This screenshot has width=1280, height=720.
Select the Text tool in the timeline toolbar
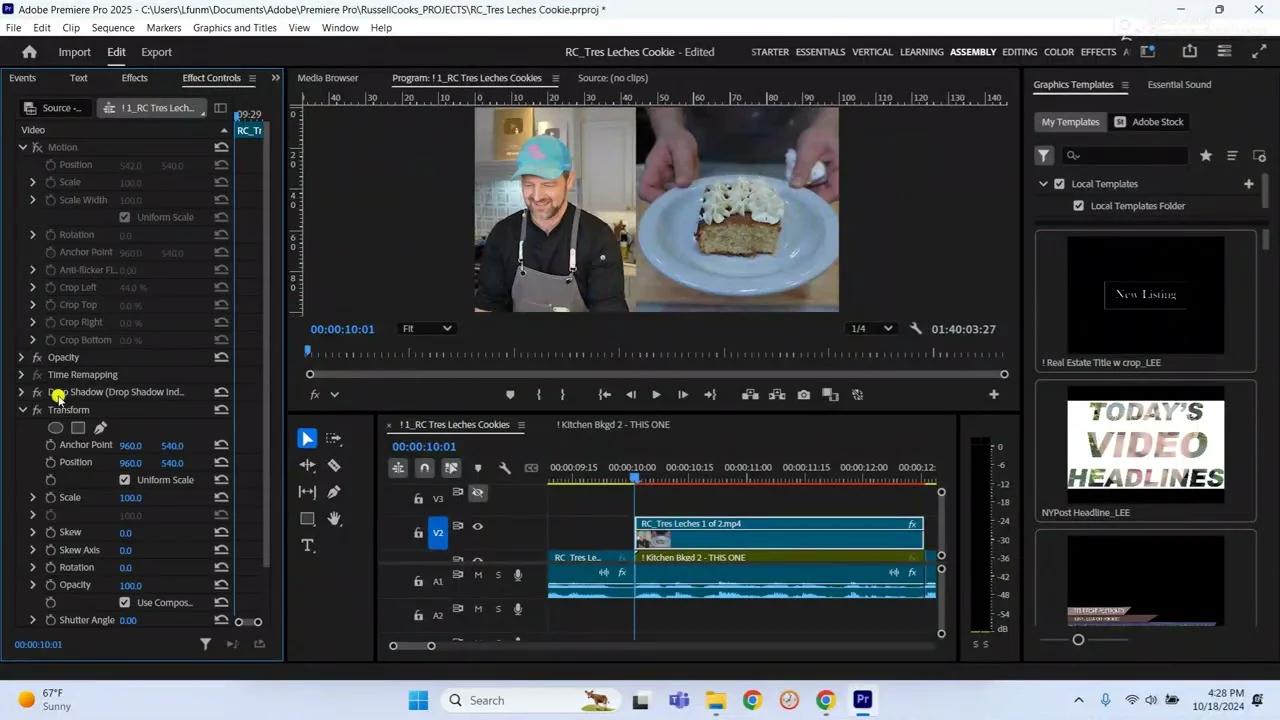[x=307, y=545]
